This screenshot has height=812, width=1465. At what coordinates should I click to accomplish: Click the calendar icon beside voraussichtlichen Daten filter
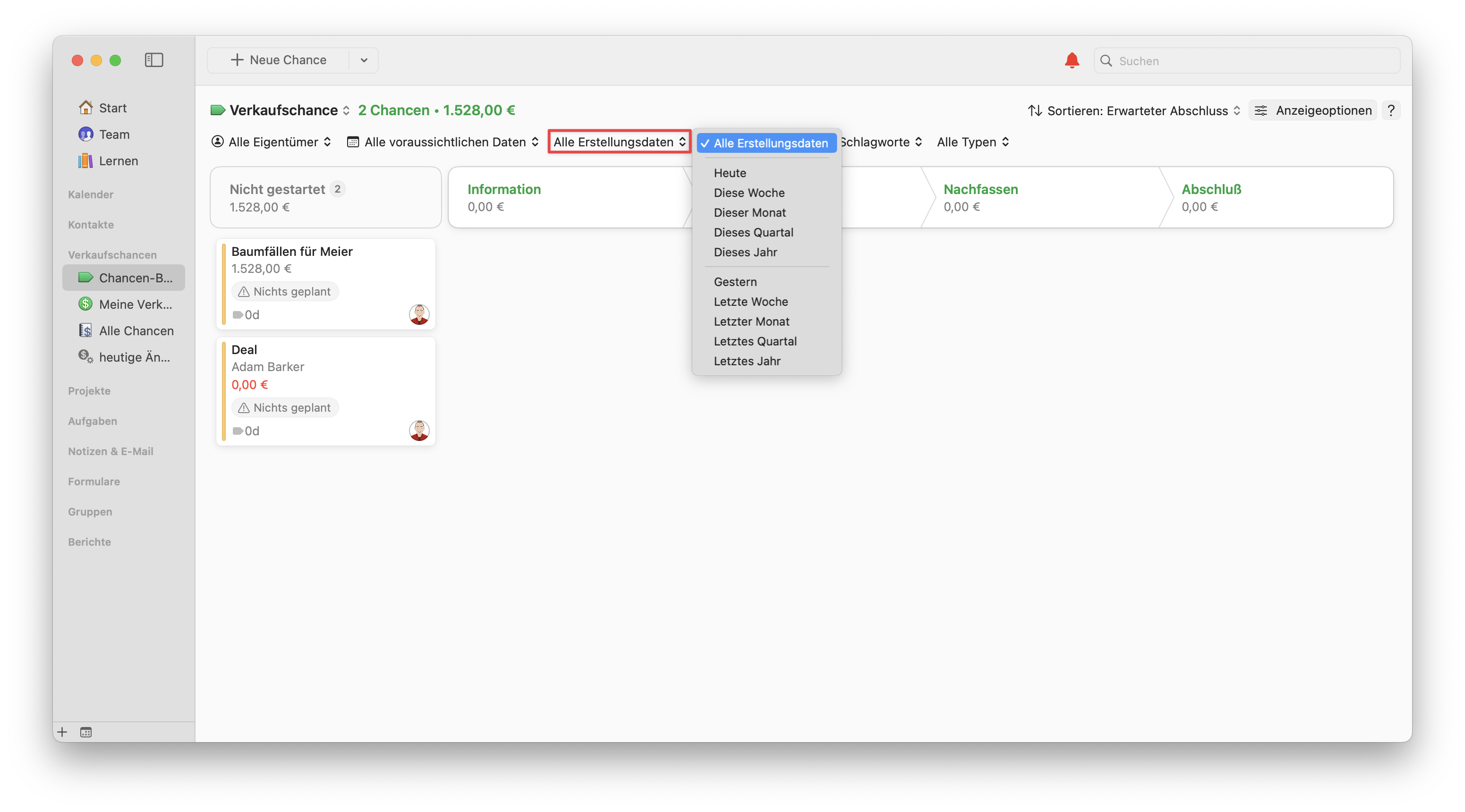[353, 142]
